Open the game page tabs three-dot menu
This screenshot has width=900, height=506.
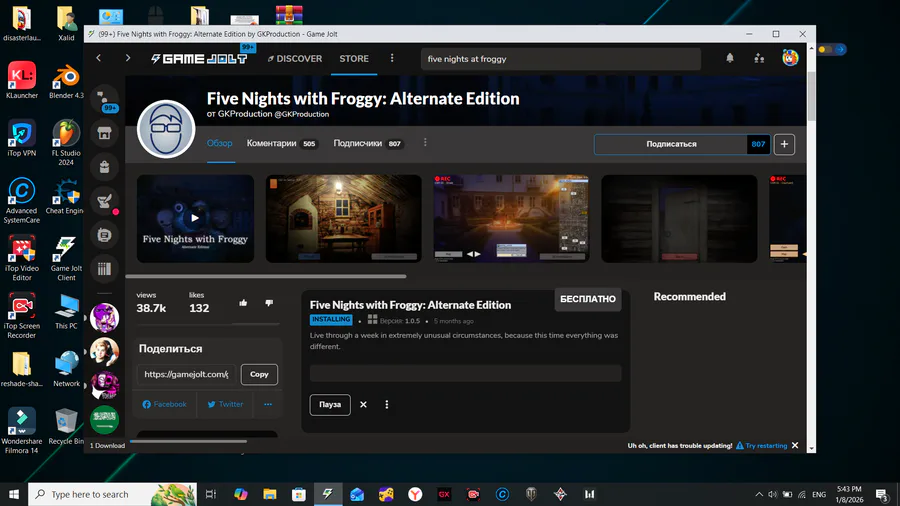tap(425, 142)
